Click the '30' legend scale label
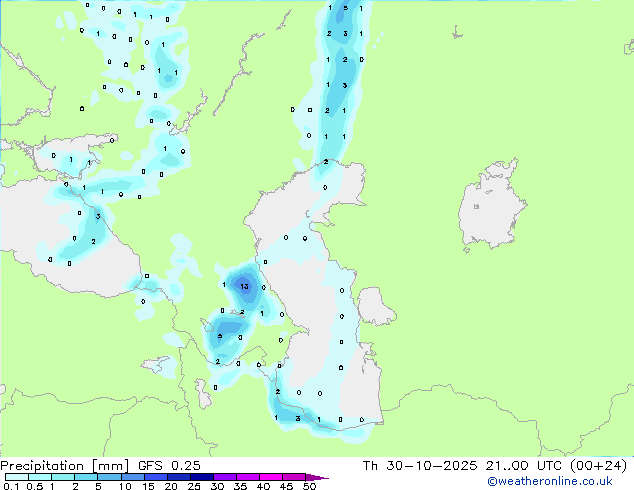Image resolution: width=634 pixels, height=490 pixels. pyautogui.click(x=217, y=486)
